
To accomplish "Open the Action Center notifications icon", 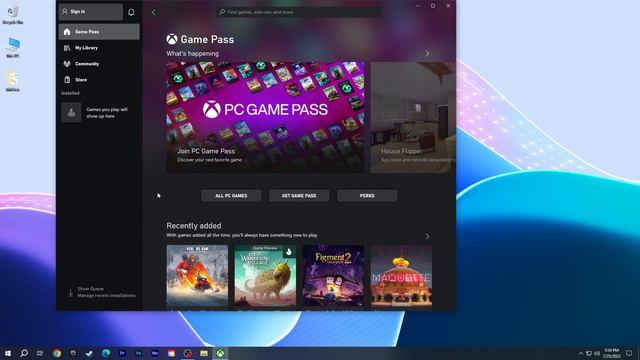I will point(629,353).
